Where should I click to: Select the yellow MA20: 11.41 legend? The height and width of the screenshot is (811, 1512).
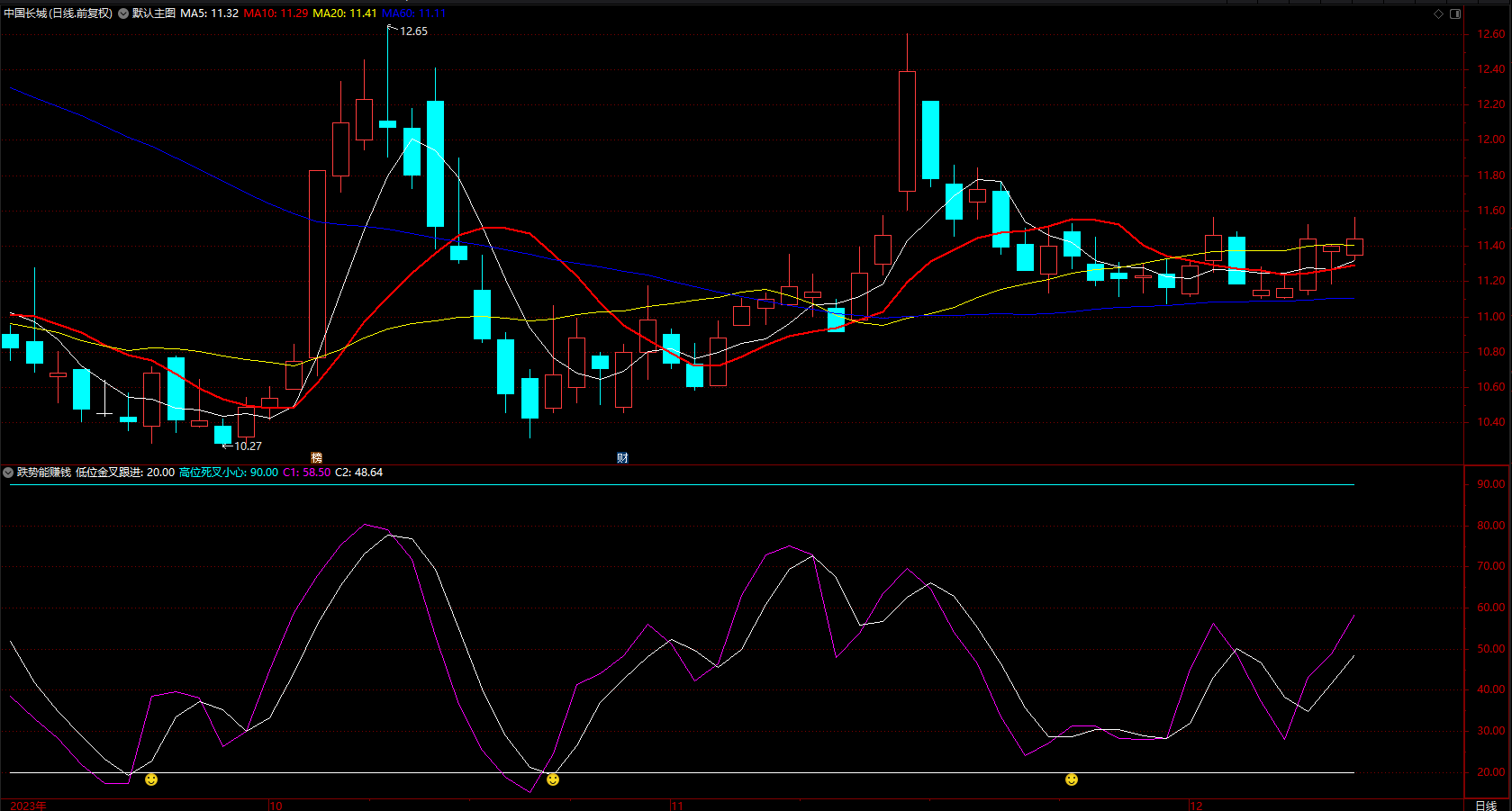[345, 14]
